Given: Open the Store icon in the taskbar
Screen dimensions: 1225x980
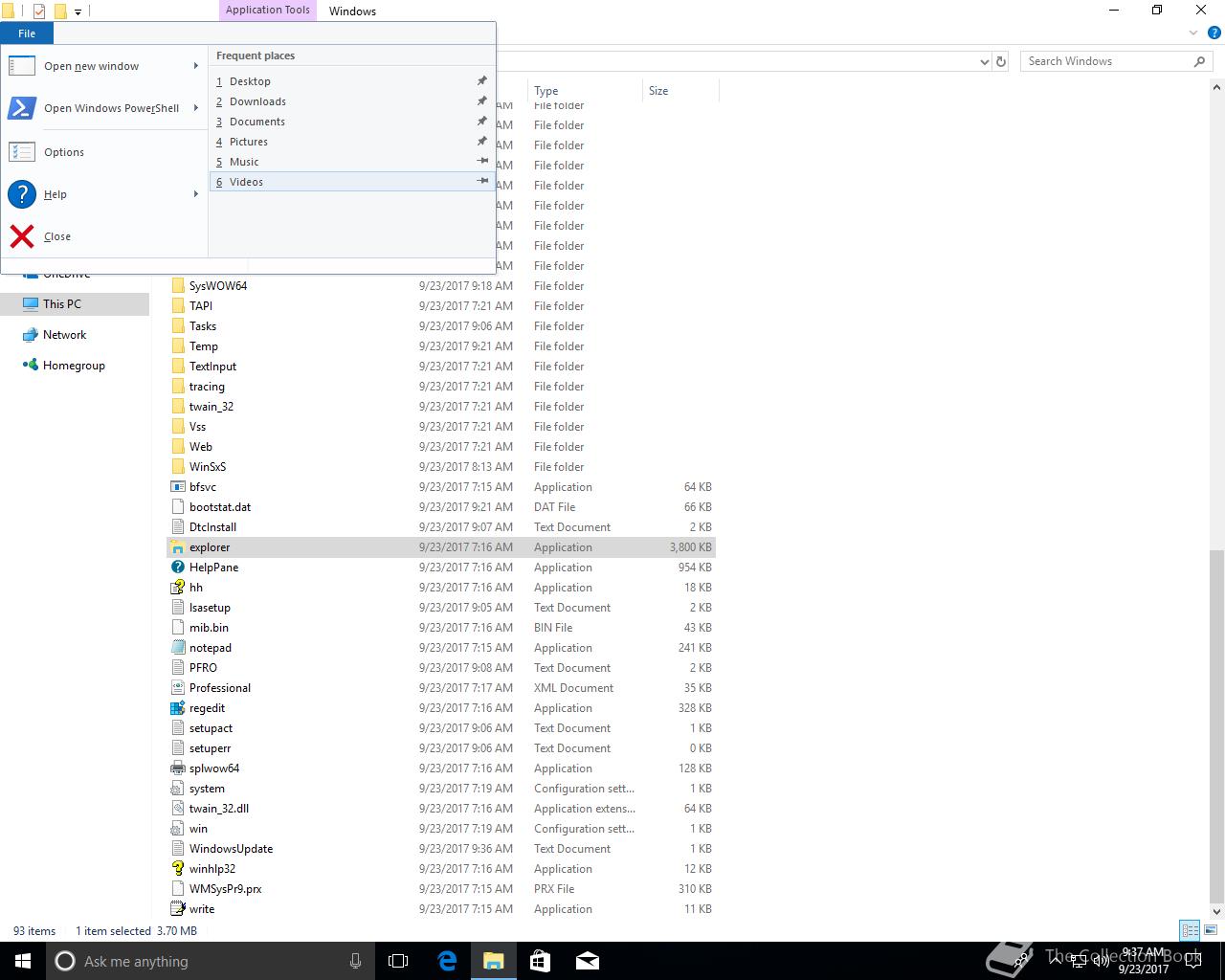Looking at the screenshot, I should 540,961.
